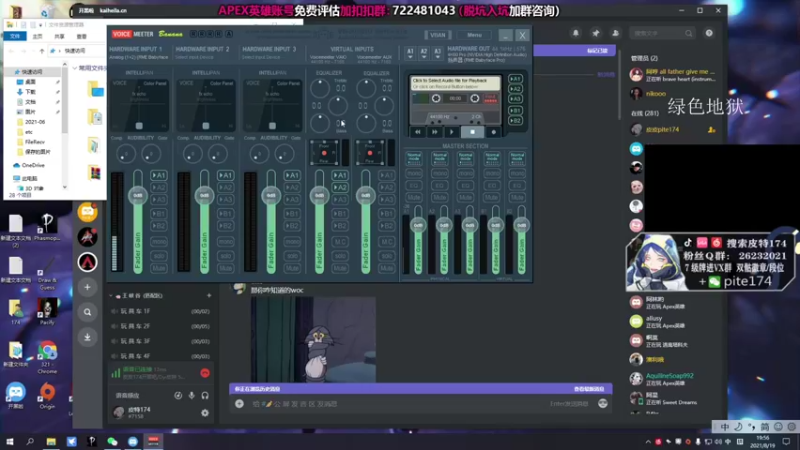Toggle B2 routing on Hardware Input 2
The height and width of the screenshot is (450, 800).
coord(226,226)
